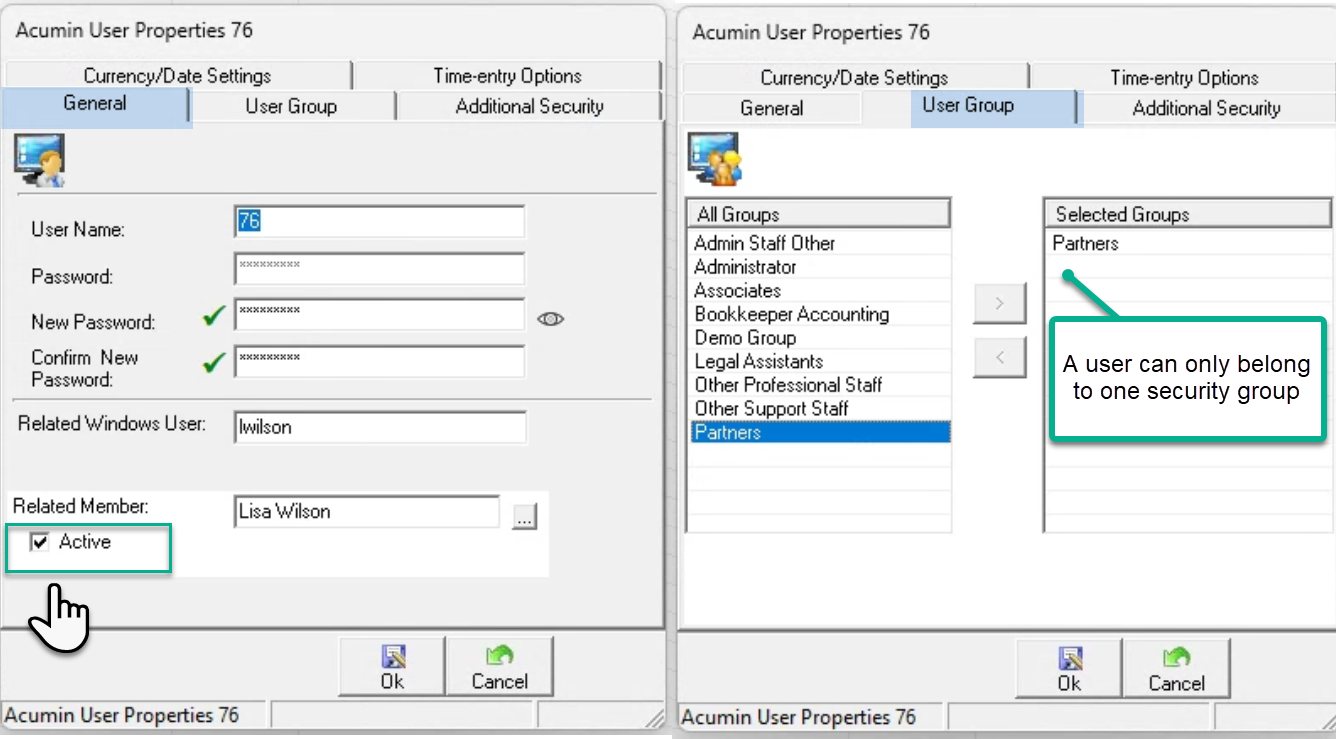Click the user monitor icon in General tab
This screenshot has height=739, width=1336.
tap(40, 161)
